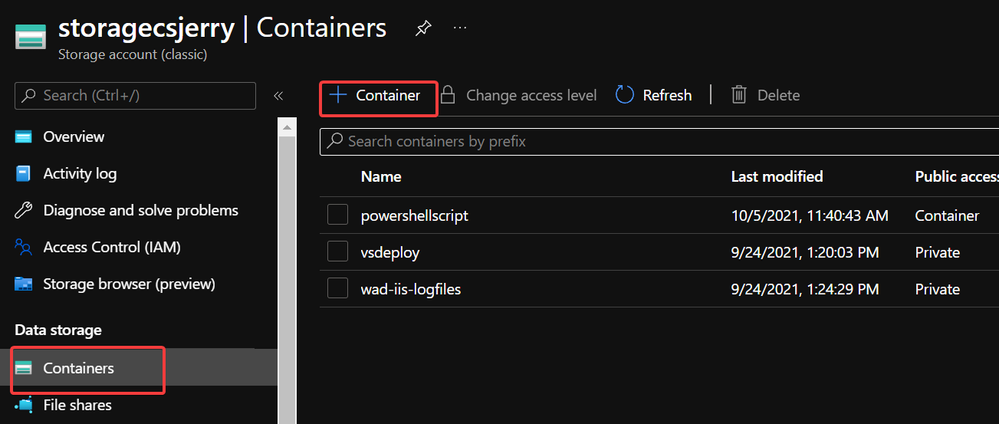999x424 pixels.
Task: Check the wad-iis-logfiles row checkbox
Action: tap(337, 289)
